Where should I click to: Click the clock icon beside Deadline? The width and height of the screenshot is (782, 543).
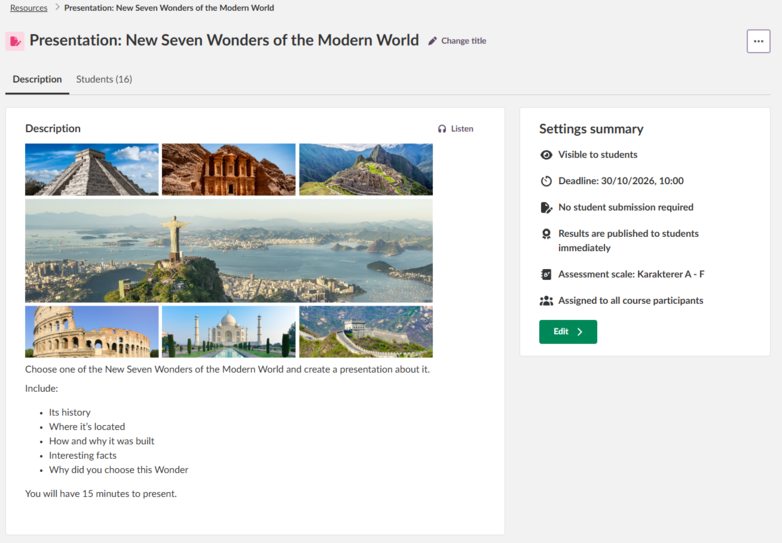546,181
